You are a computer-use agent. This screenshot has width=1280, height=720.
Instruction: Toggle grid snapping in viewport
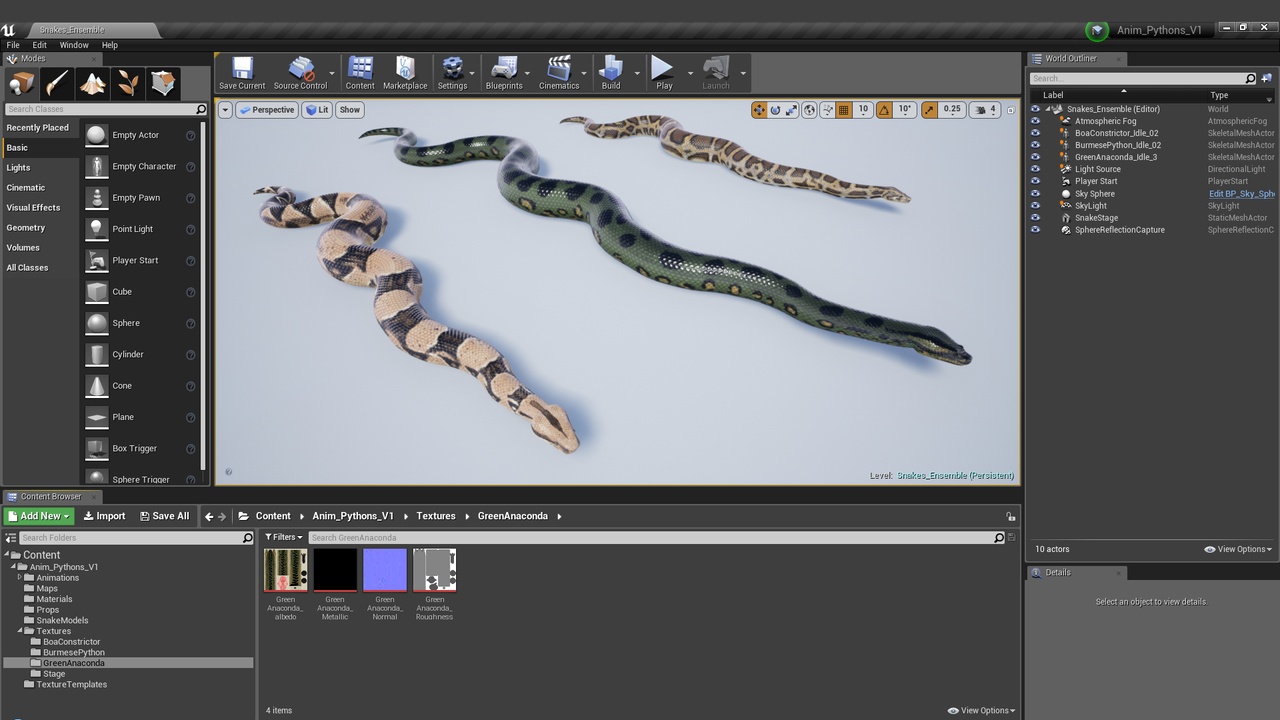(x=843, y=110)
